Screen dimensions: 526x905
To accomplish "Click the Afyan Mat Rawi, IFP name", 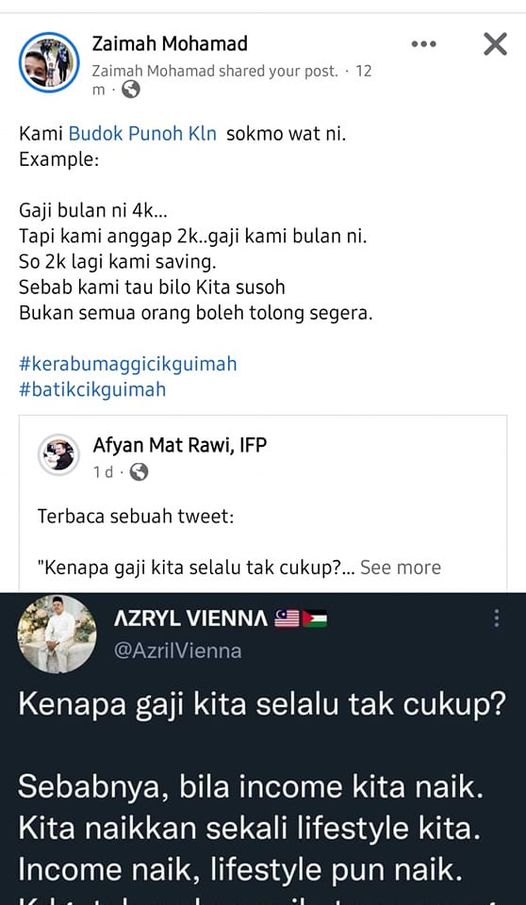I will pyautogui.click(x=180, y=445).
